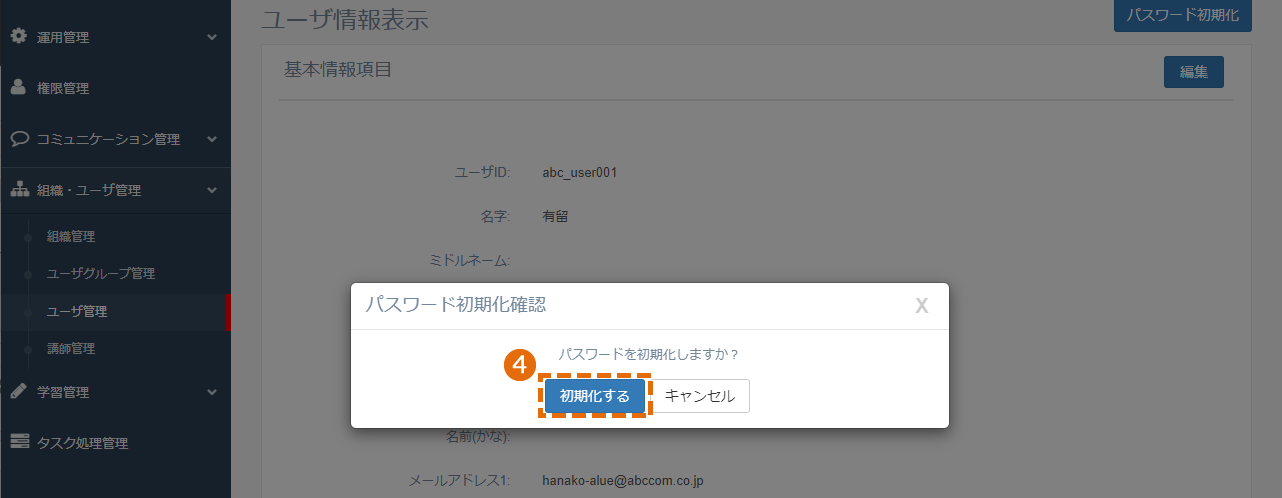This screenshot has height=498, width=1282.
Task: Open 権限管理 menu item
Action: (115, 88)
